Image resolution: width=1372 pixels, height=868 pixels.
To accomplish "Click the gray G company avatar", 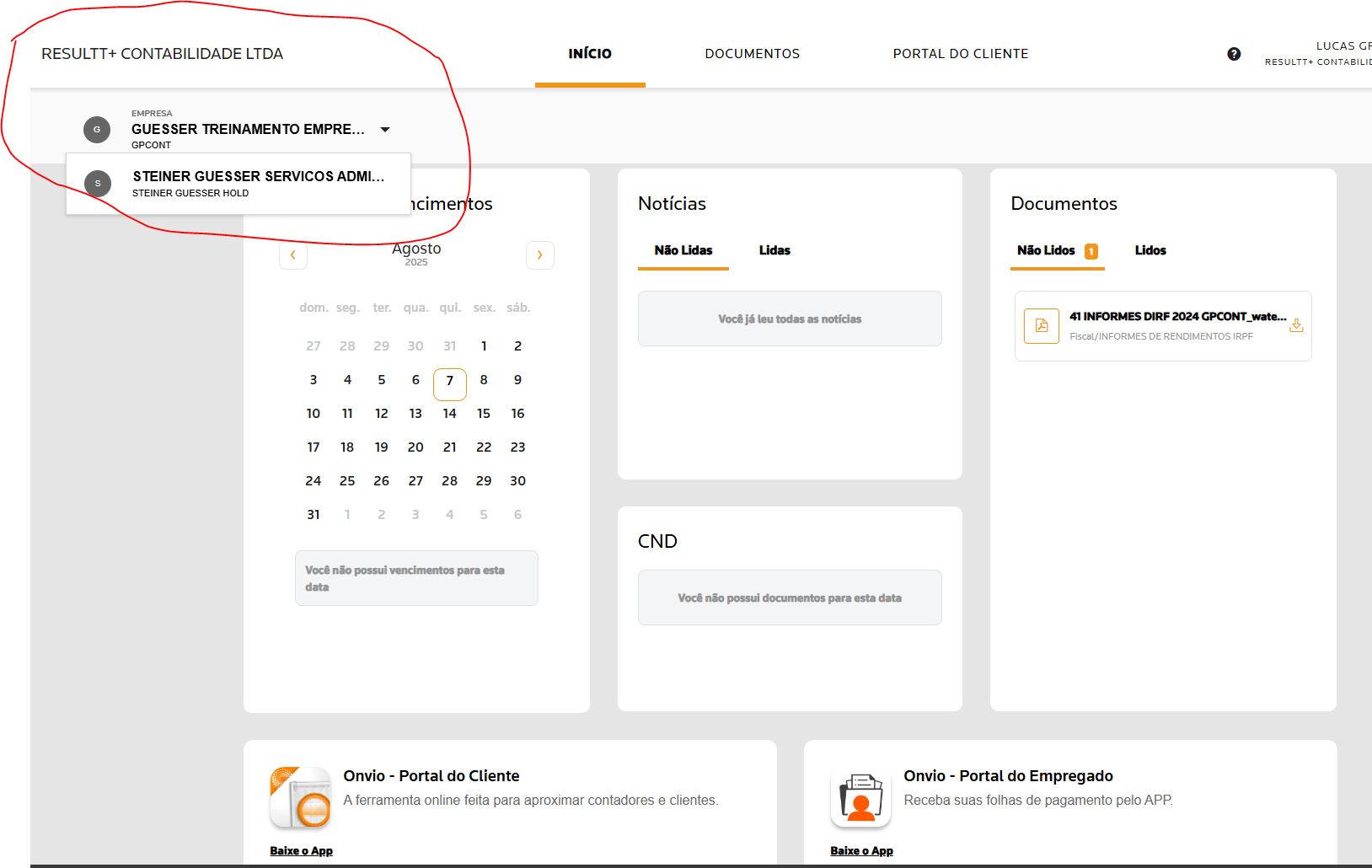I will tap(97, 130).
